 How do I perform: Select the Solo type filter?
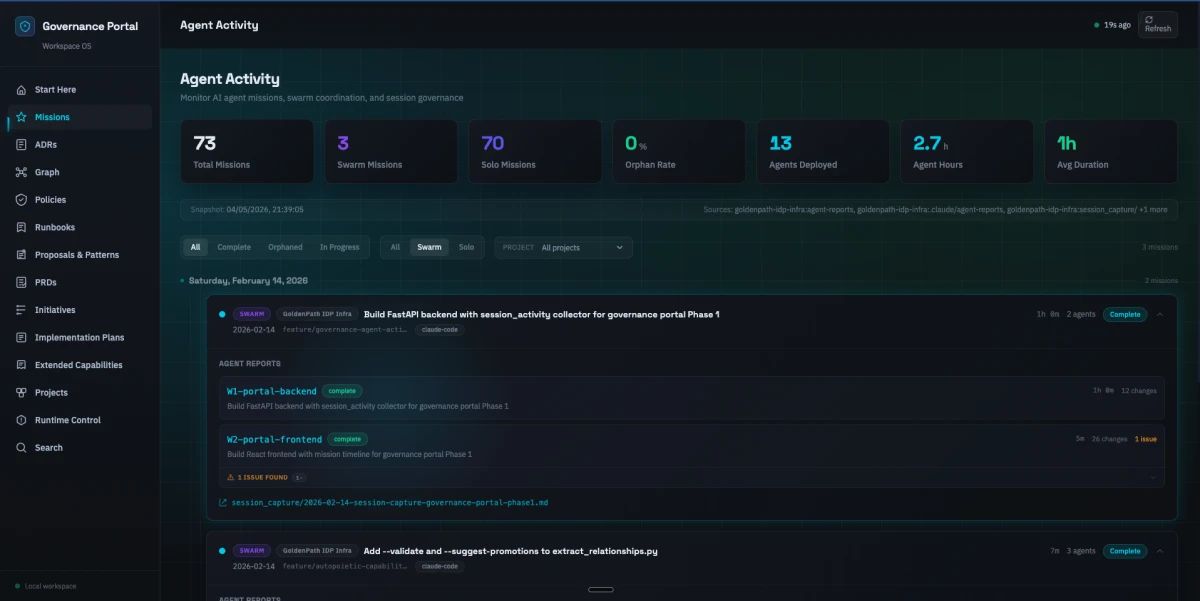(466, 247)
